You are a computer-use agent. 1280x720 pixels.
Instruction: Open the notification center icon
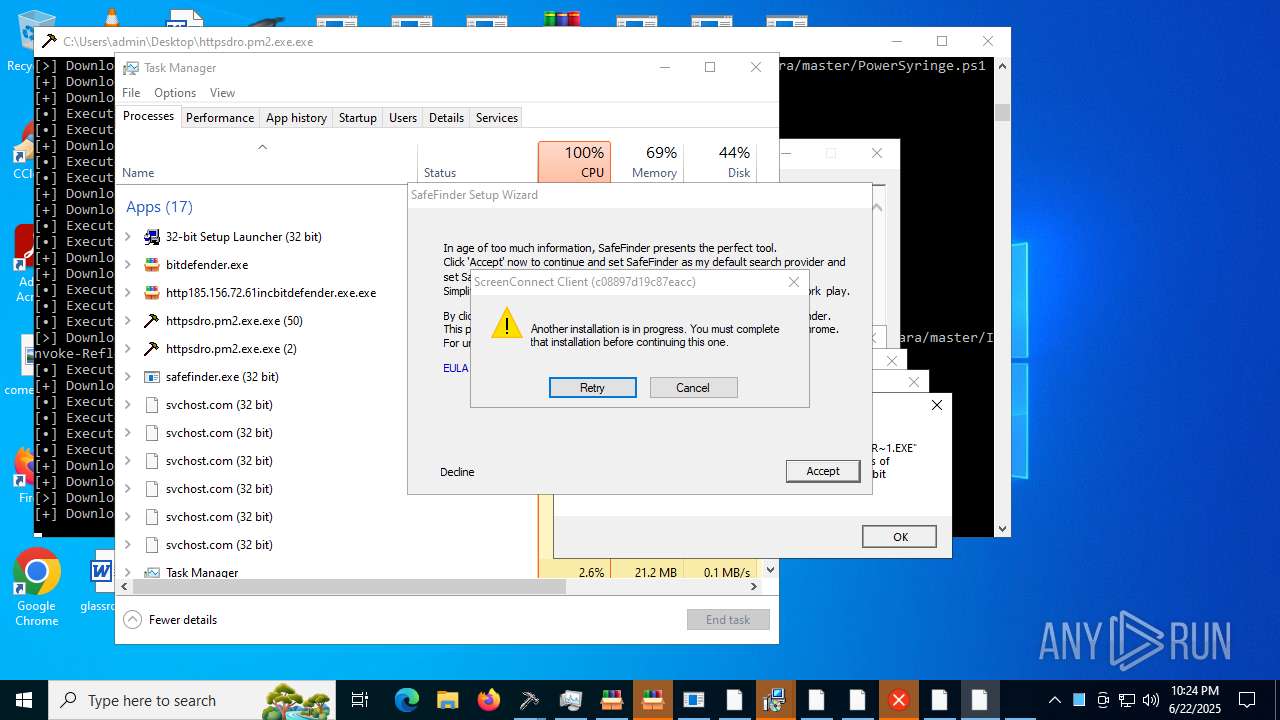(1247, 700)
